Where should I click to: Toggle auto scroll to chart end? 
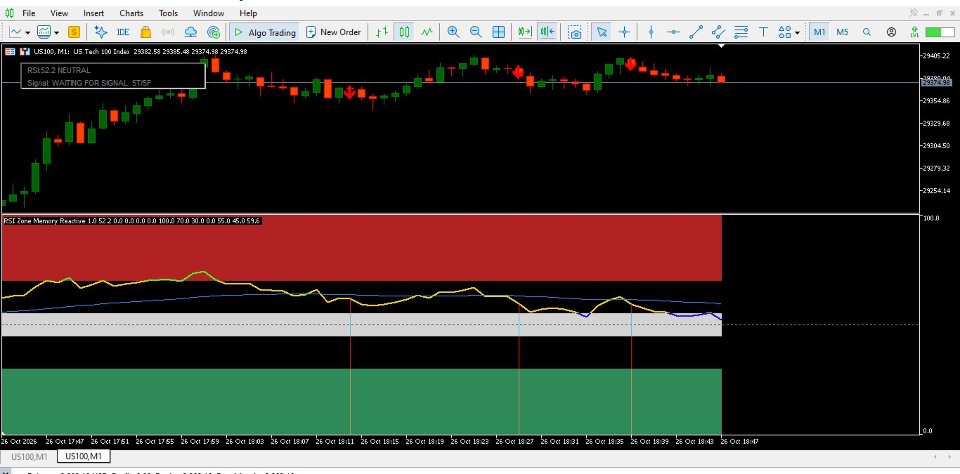(x=525, y=32)
